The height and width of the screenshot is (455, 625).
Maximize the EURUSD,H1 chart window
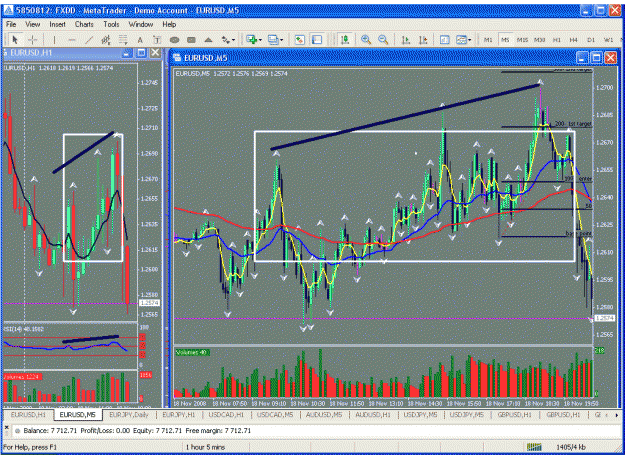coord(141,53)
